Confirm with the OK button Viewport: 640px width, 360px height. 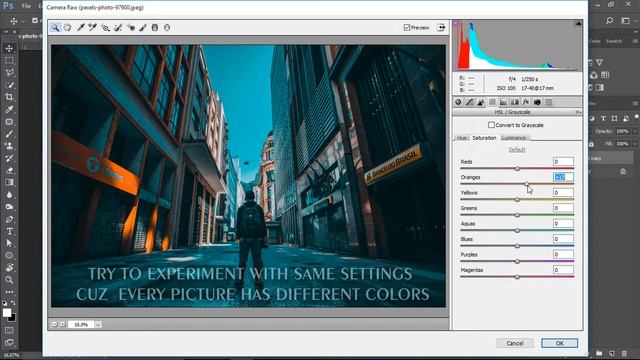click(559, 343)
